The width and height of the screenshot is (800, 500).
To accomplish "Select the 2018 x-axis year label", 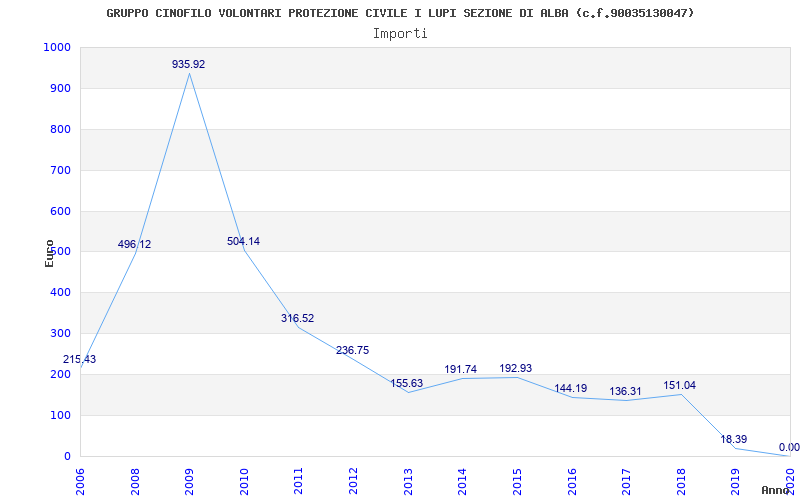I will [680, 481].
